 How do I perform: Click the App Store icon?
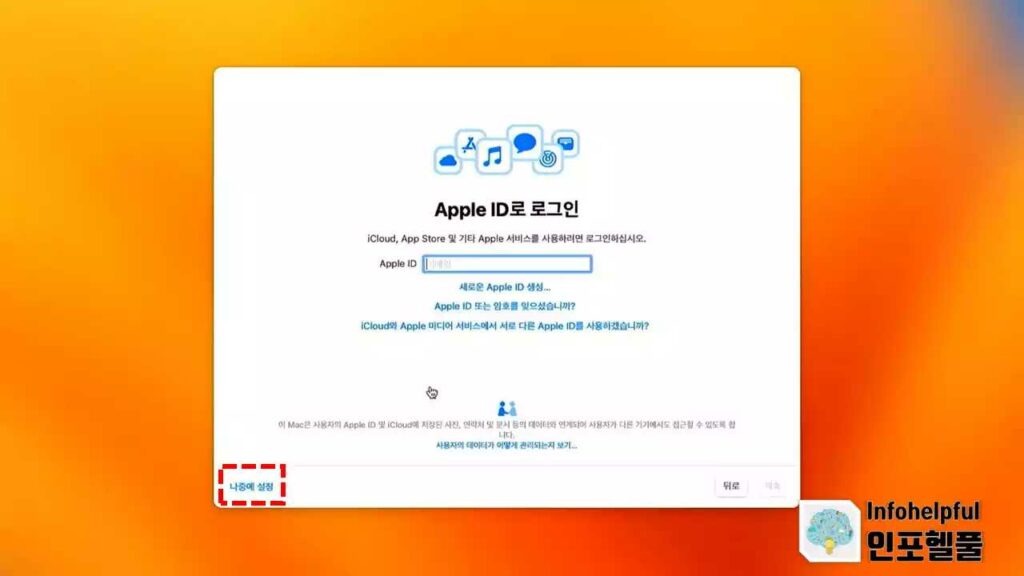[470, 145]
